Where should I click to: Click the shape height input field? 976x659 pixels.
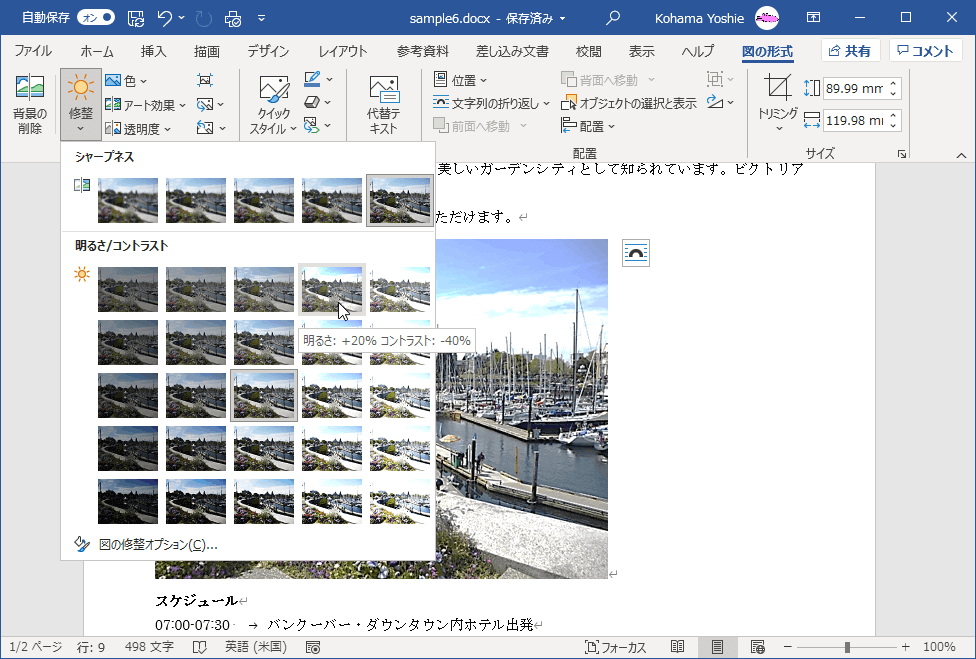[853, 89]
